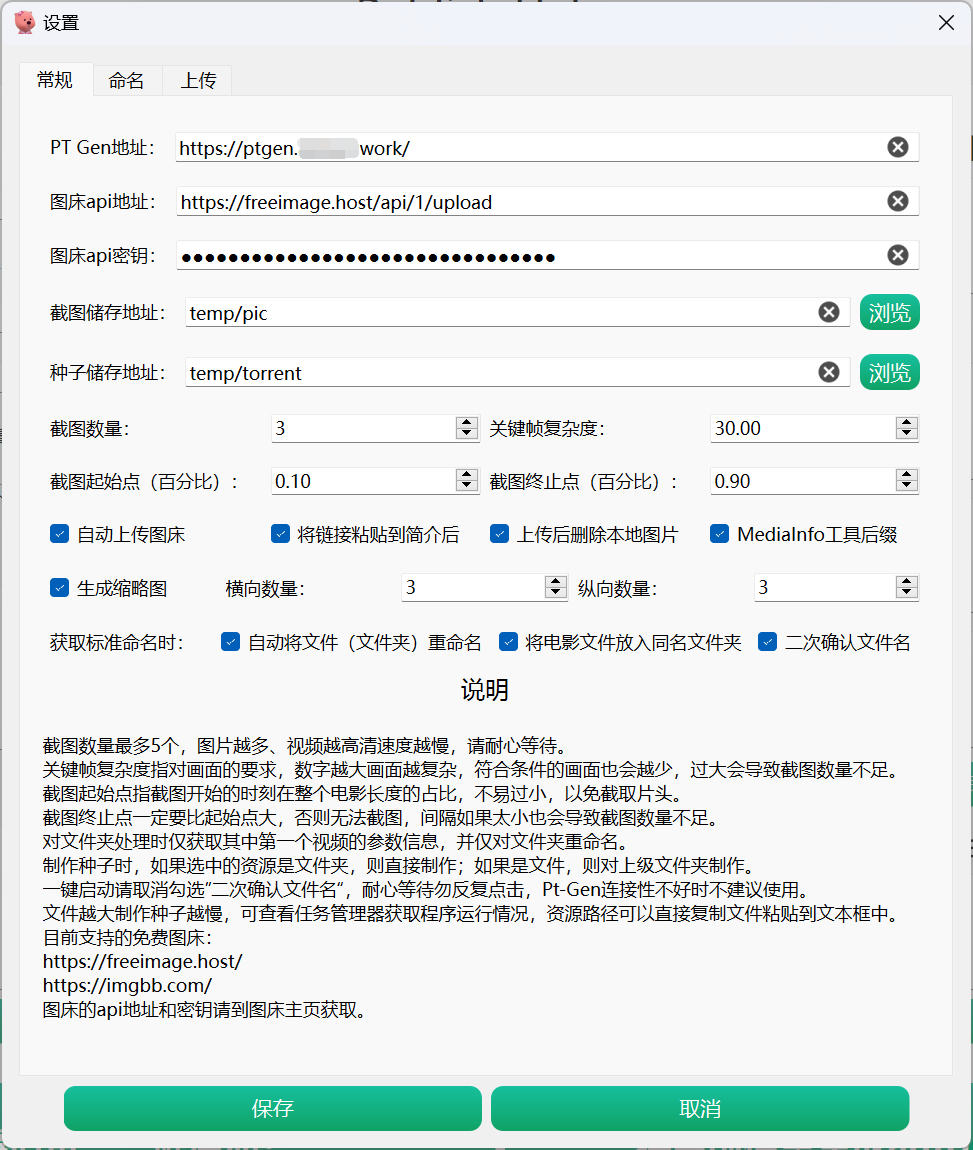Increase 纵向数量 with up arrow
The height and width of the screenshot is (1150, 973).
click(x=906, y=582)
